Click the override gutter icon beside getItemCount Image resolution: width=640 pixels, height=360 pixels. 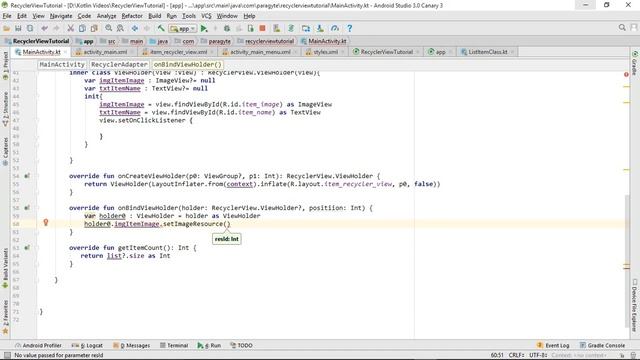27,248
